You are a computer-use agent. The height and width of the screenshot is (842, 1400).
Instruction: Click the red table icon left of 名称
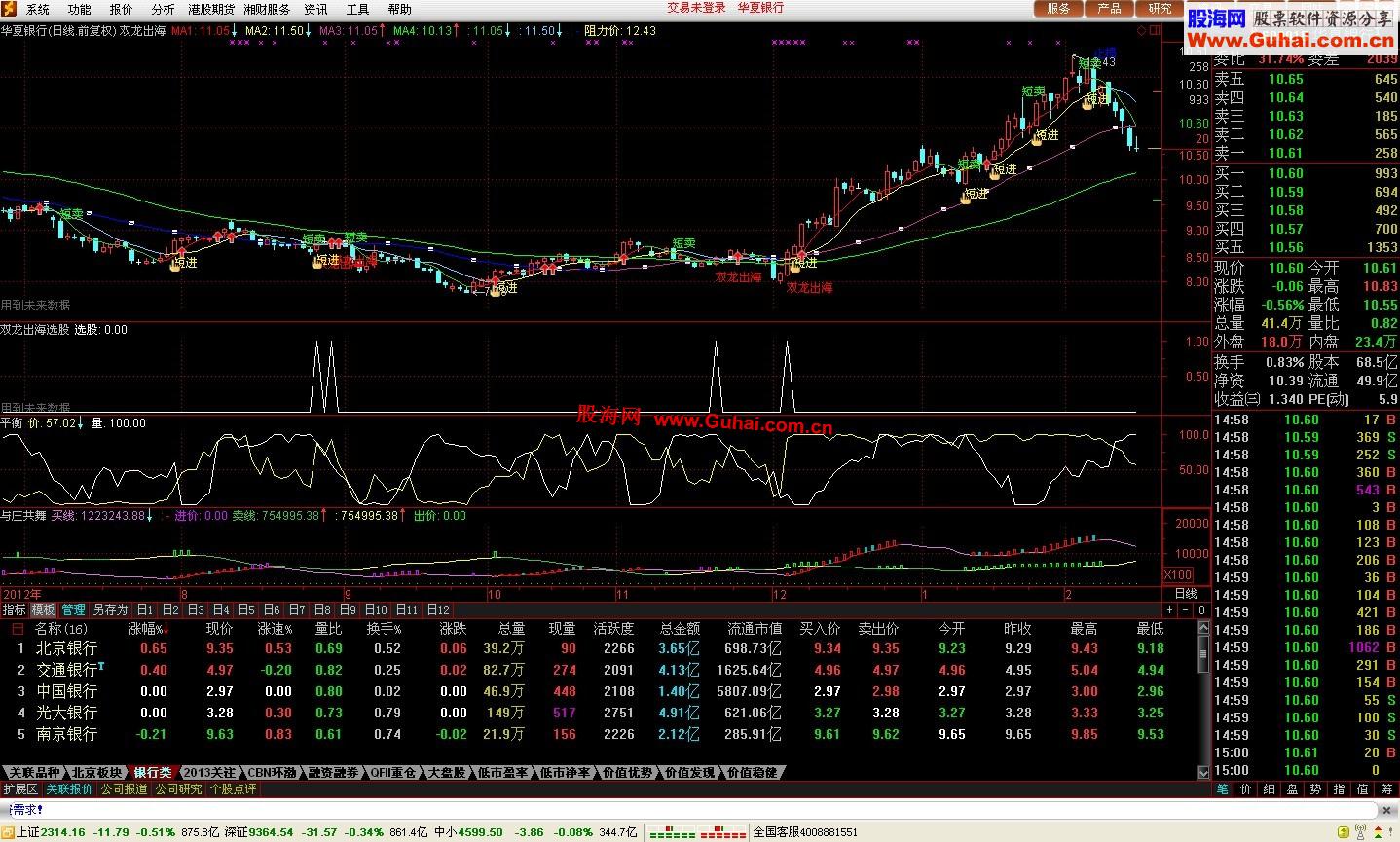tap(18, 629)
